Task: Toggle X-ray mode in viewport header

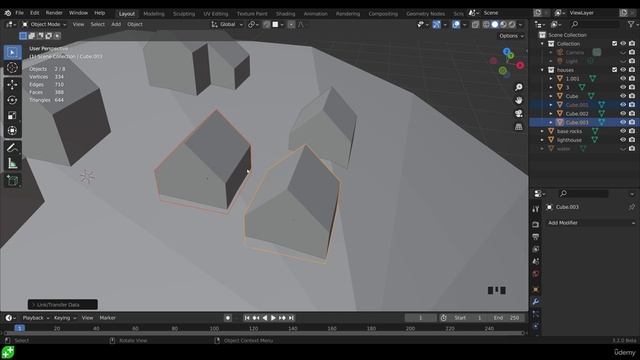Action: pos(476,24)
